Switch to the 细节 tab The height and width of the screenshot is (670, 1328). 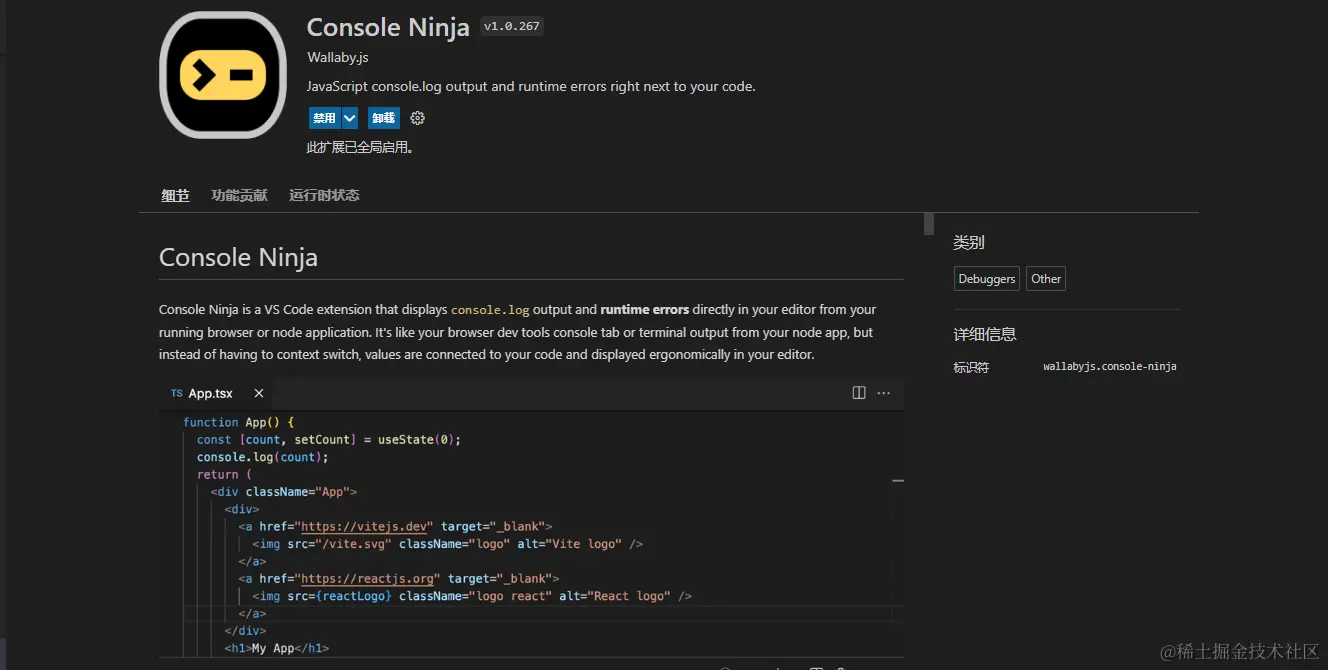(175, 196)
